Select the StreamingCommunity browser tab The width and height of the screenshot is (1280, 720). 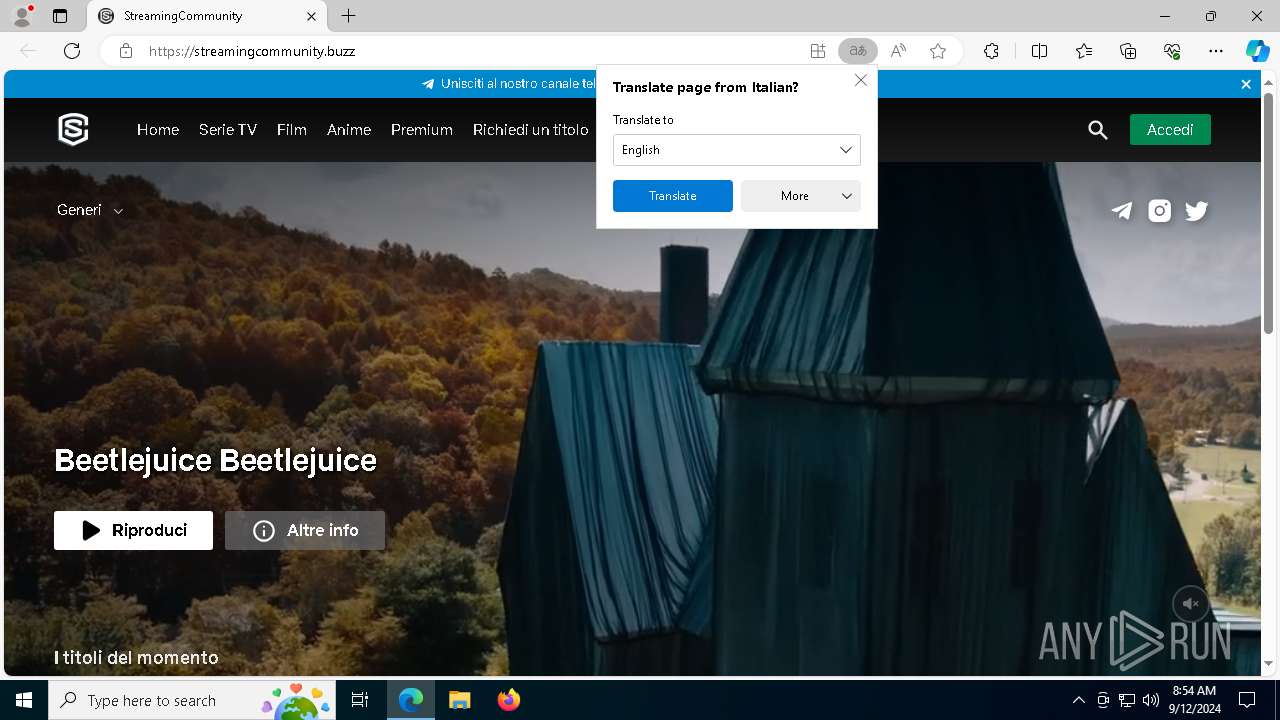[207, 16]
